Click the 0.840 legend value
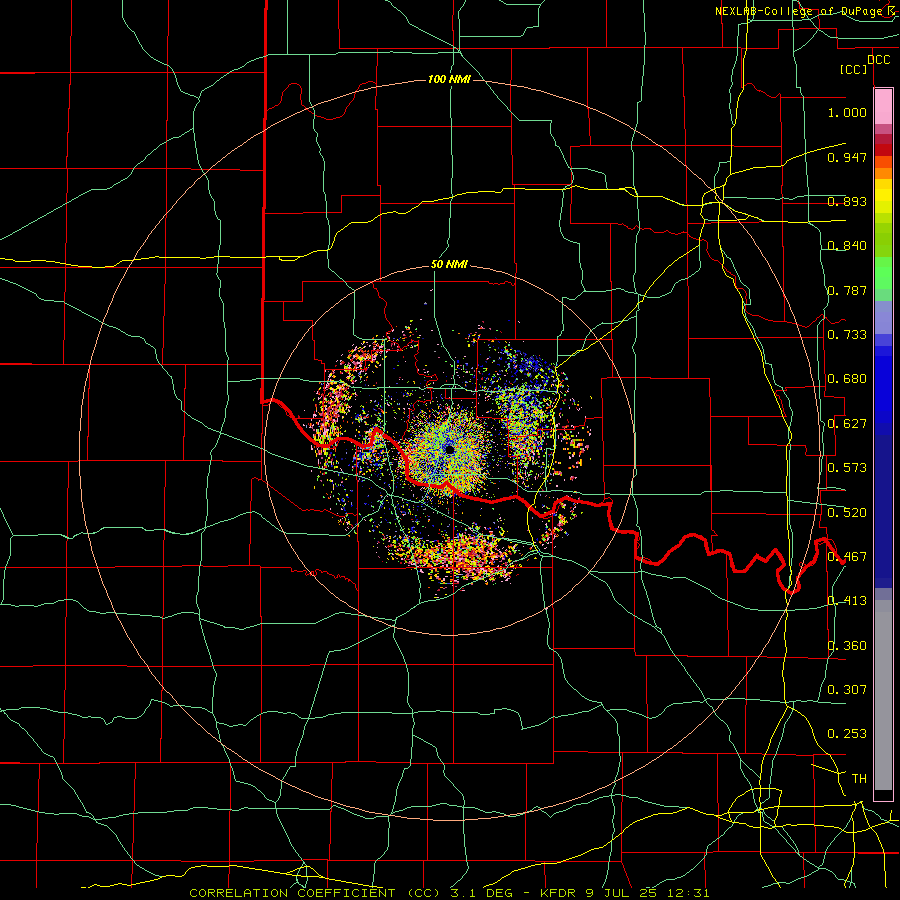Viewport: 900px width, 900px height. 847,246
